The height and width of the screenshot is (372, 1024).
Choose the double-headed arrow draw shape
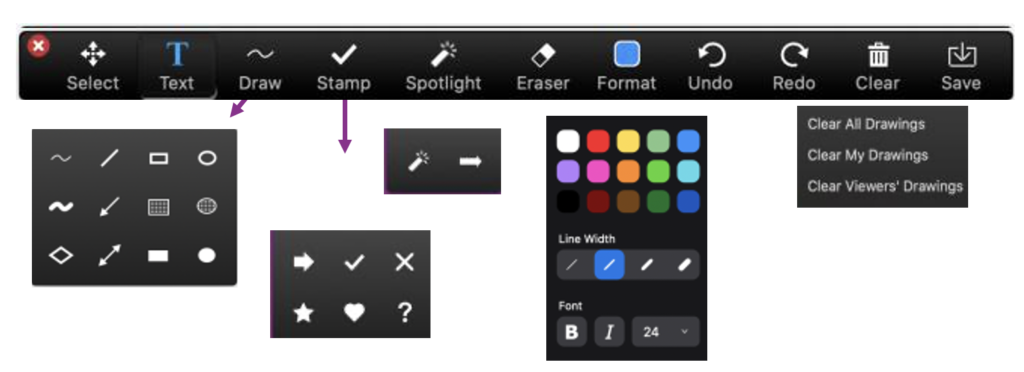[x=109, y=255]
